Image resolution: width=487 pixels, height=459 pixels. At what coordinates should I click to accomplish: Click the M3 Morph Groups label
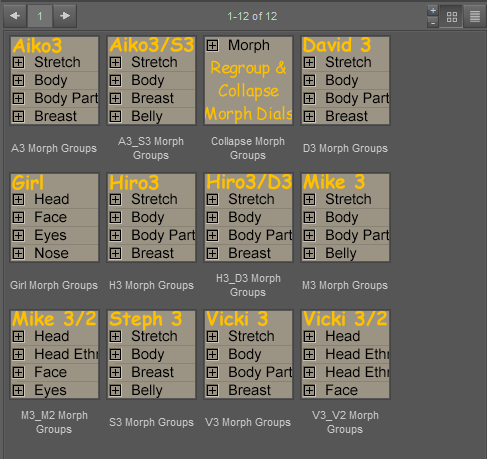pos(345,285)
